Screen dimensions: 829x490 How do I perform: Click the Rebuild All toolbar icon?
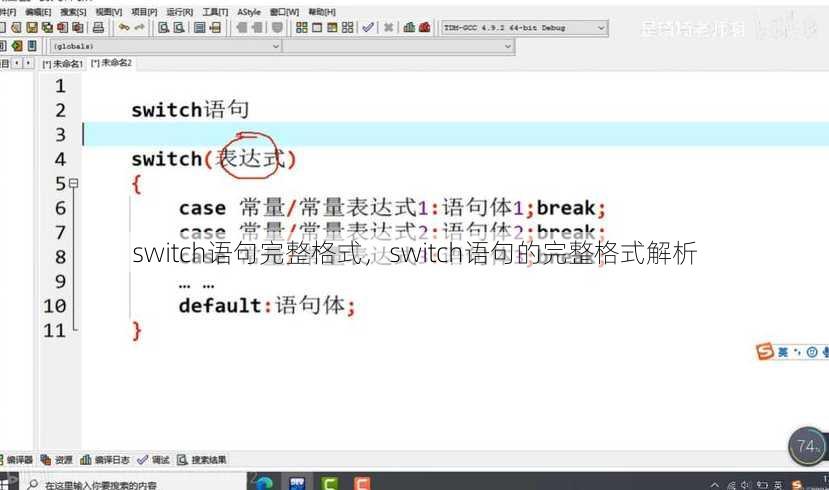pos(347,27)
